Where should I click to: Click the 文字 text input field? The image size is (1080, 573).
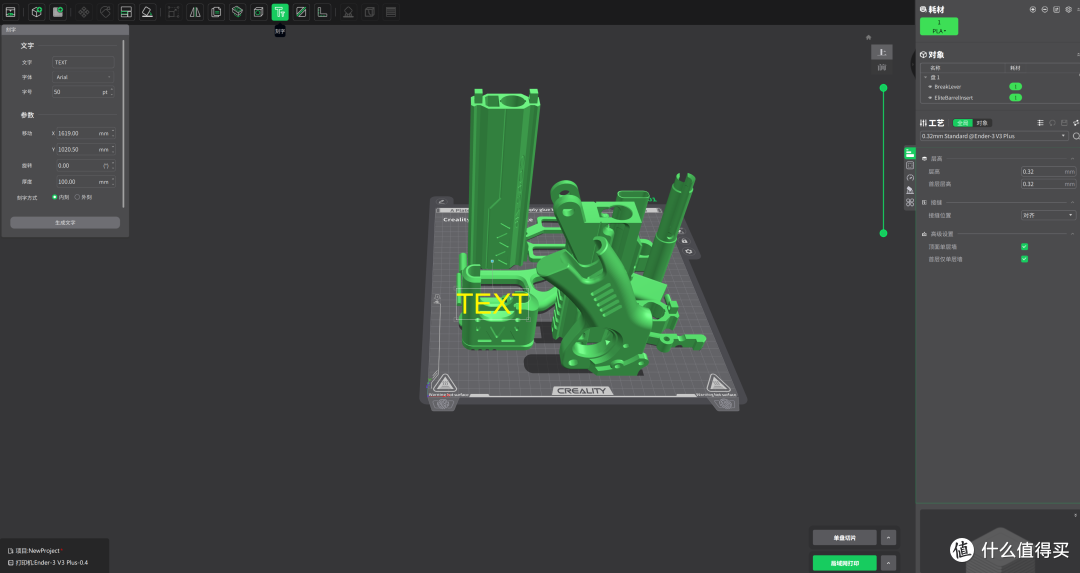click(83, 62)
